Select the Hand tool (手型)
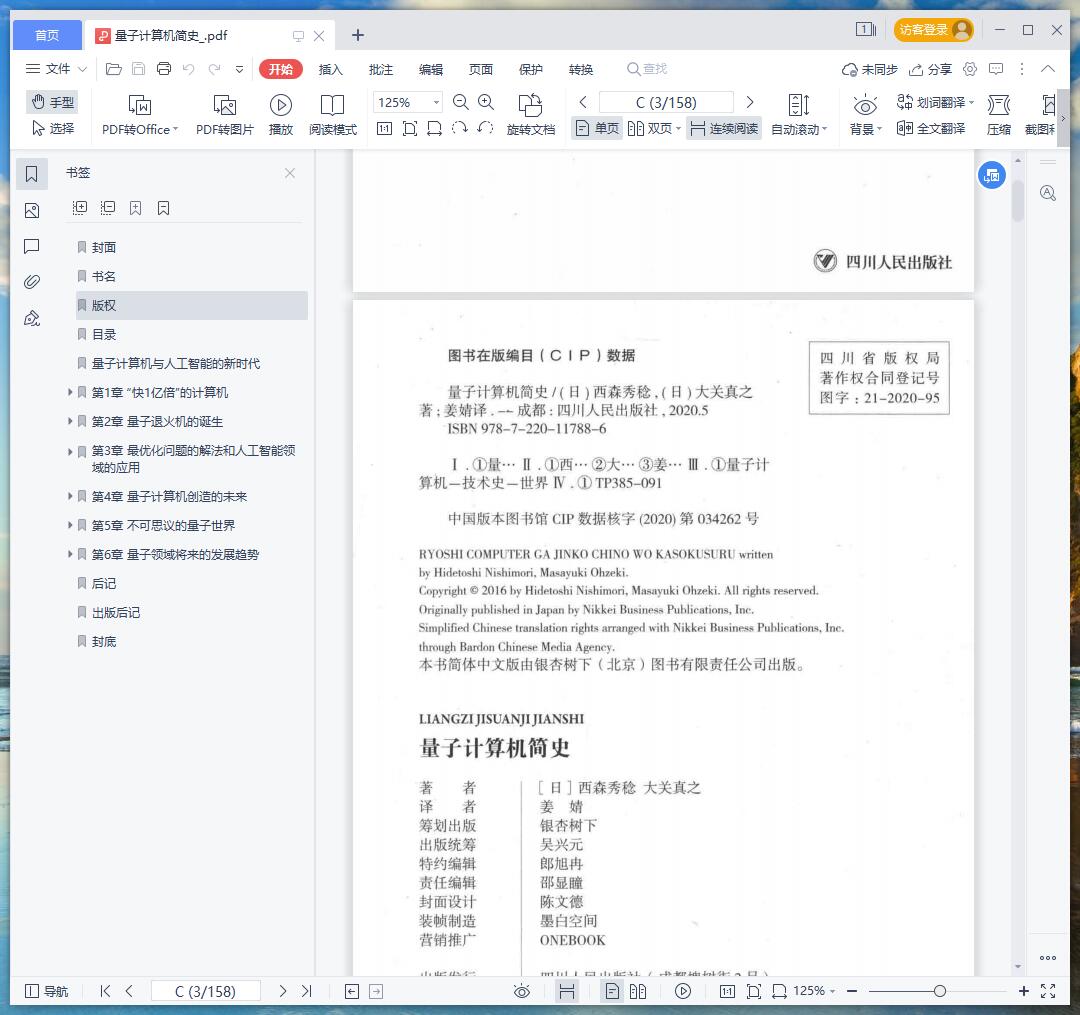 point(53,102)
